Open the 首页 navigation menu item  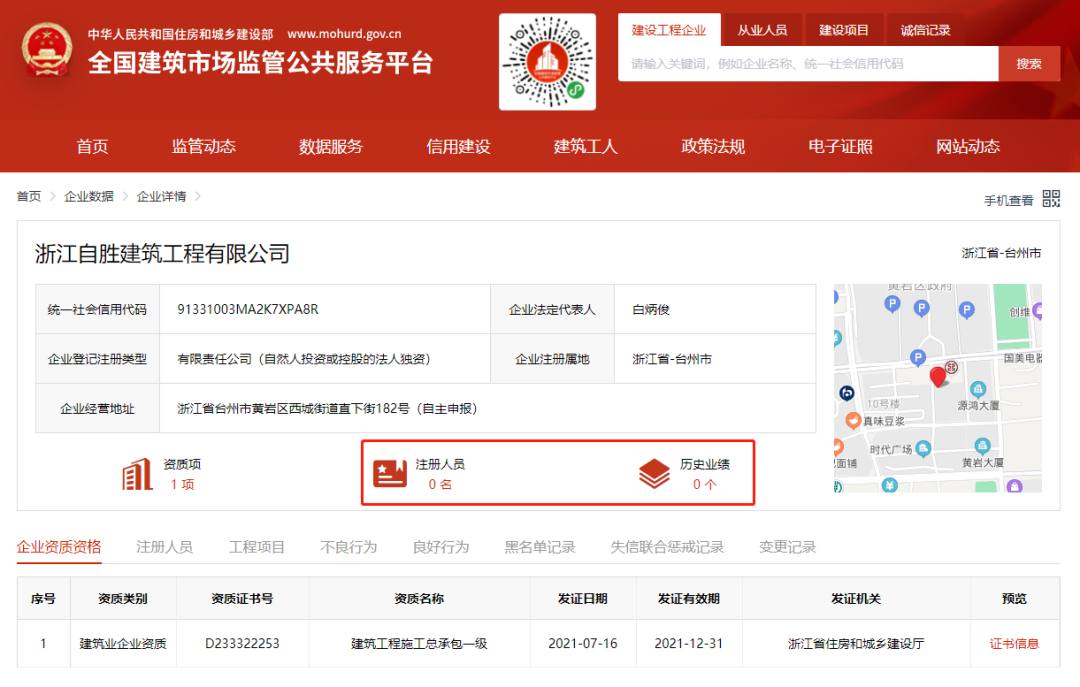[92, 146]
